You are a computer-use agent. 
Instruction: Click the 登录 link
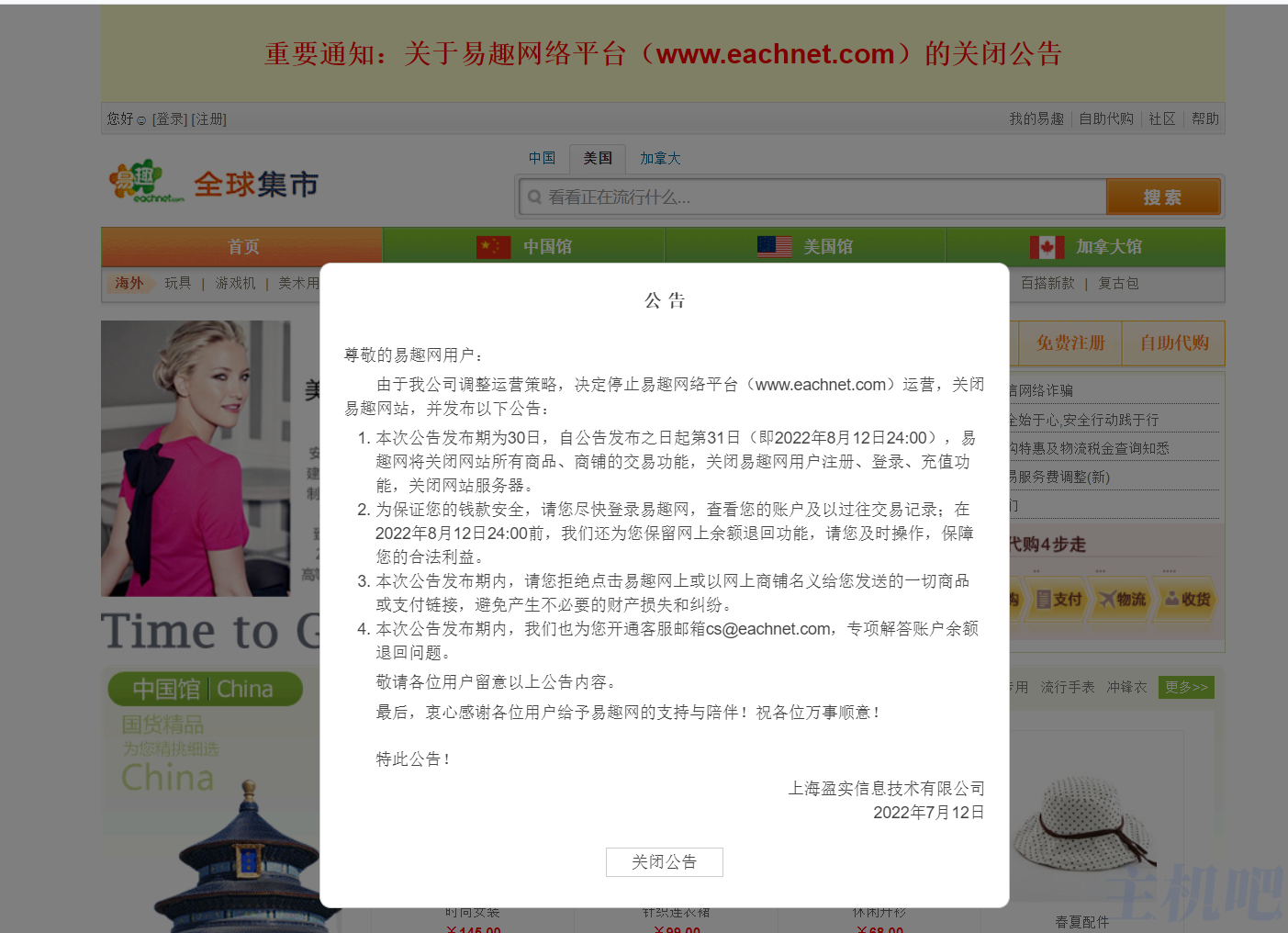click(x=170, y=118)
